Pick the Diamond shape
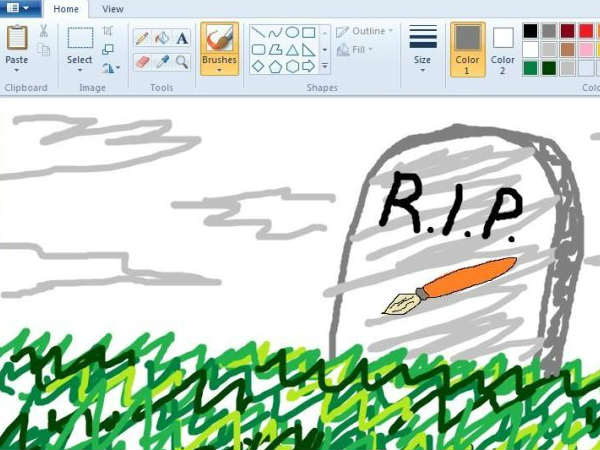 259,66
